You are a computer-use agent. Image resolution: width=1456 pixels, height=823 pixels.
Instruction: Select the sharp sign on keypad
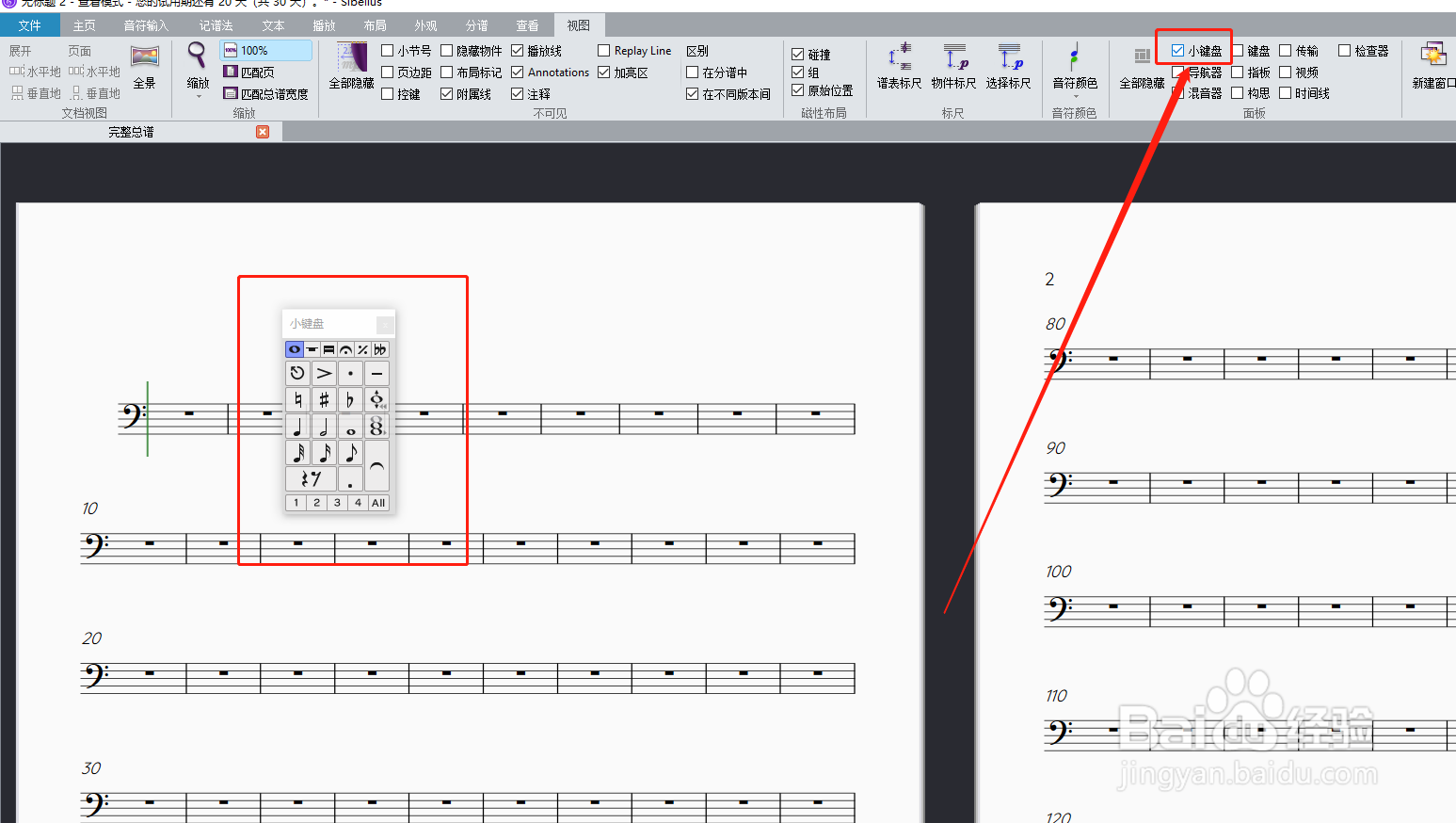(x=324, y=399)
